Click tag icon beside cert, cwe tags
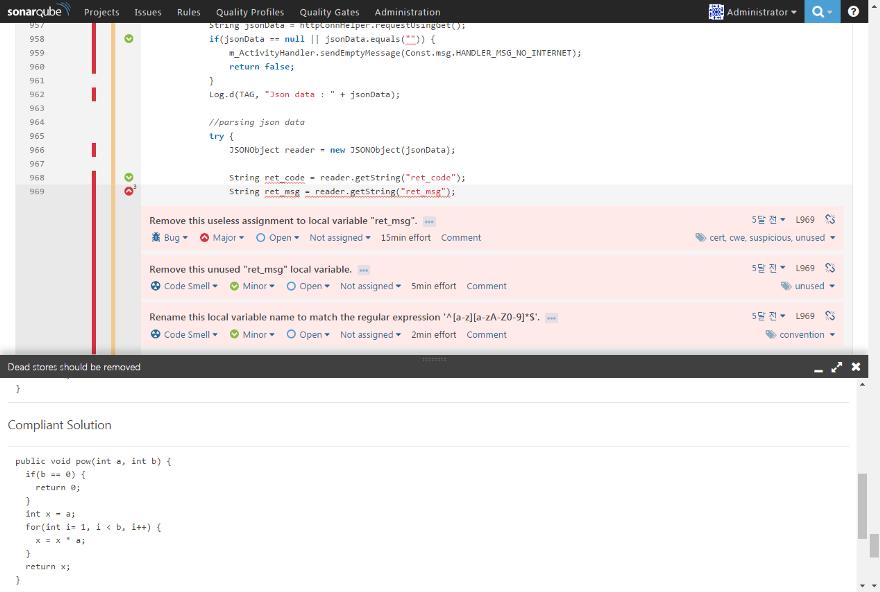Viewport: 880px width, 592px height. pyautogui.click(x=700, y=237)
